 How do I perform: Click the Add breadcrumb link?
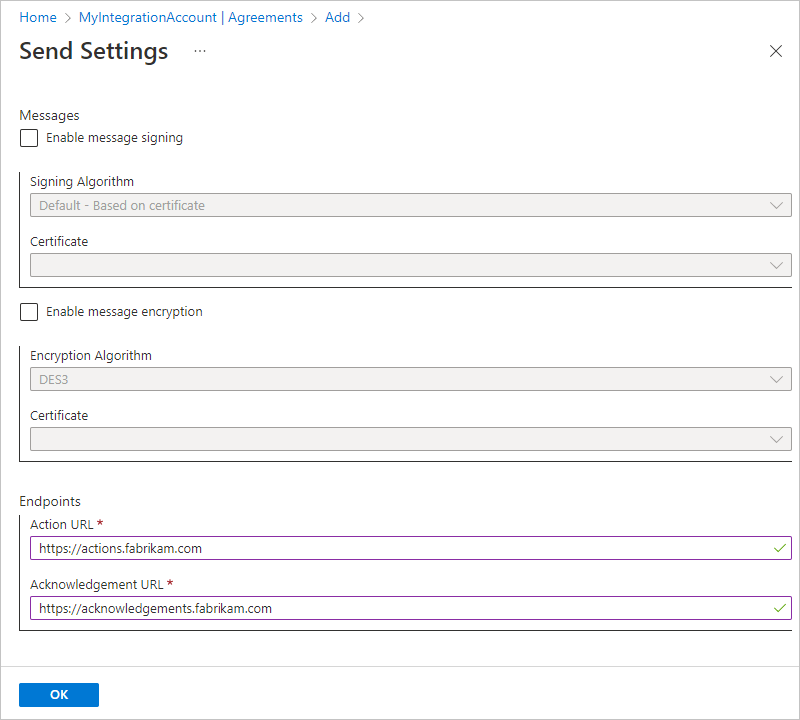337,18
